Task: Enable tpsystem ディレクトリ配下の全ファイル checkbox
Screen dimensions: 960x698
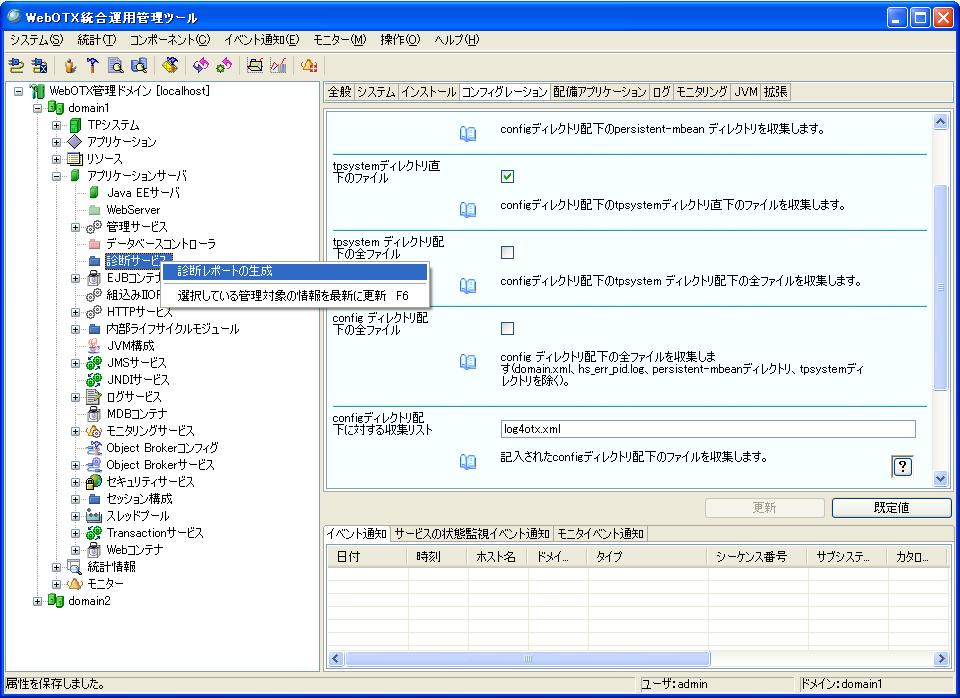Action: (x=507, y=253)
